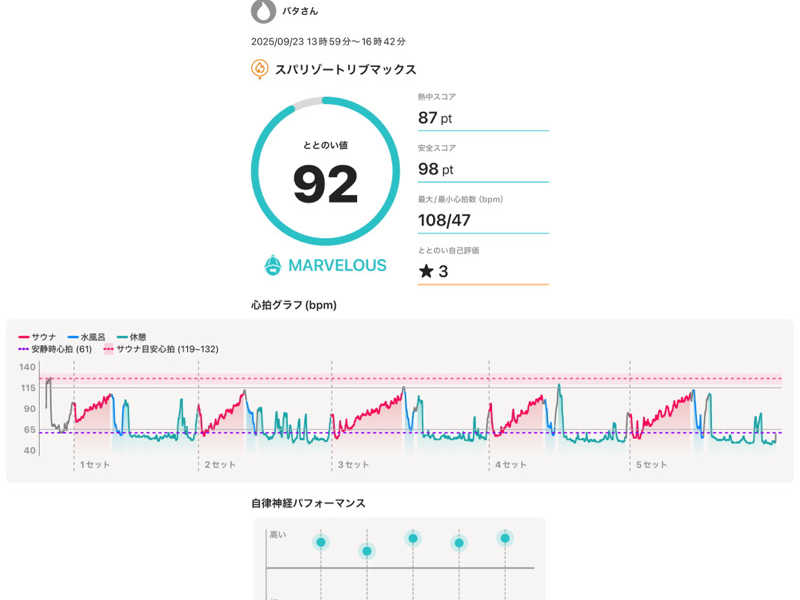Open the スパリゾートリブマックス facility link
Viewport: 800px width, 600px height.
point(345,70)
